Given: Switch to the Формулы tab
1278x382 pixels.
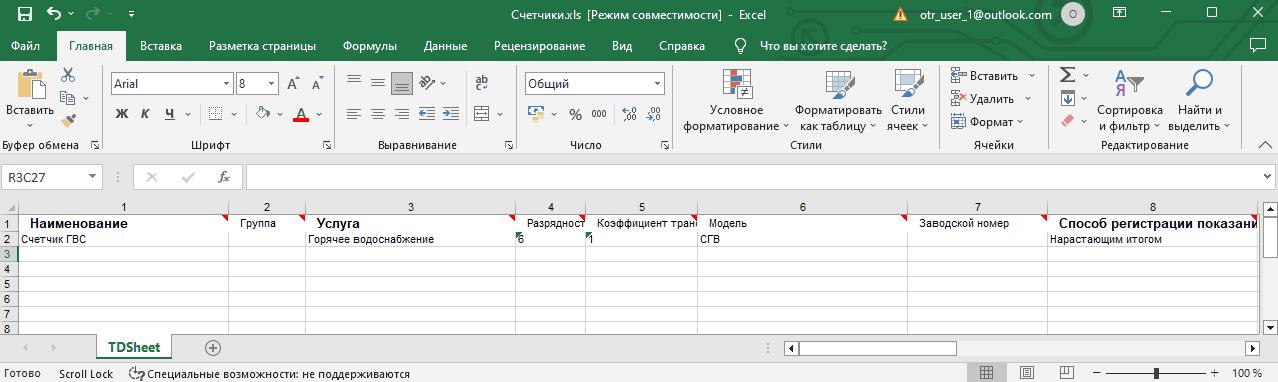Looking at the screenshot, I should tap(370, 46).
